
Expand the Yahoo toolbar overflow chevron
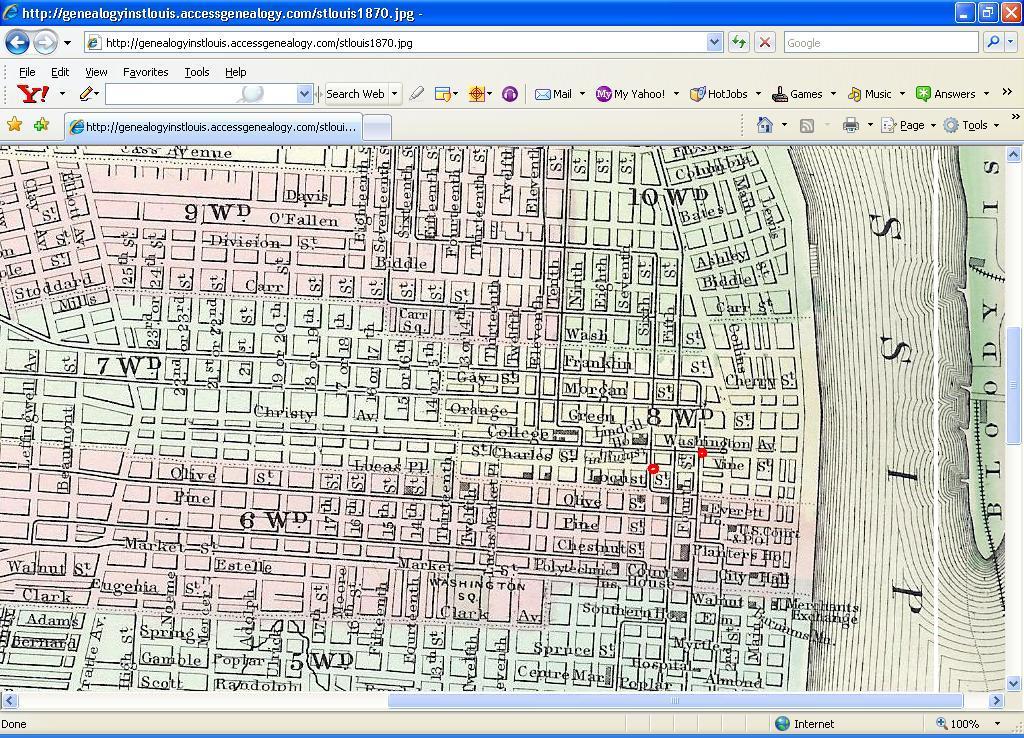point(1007,92)
